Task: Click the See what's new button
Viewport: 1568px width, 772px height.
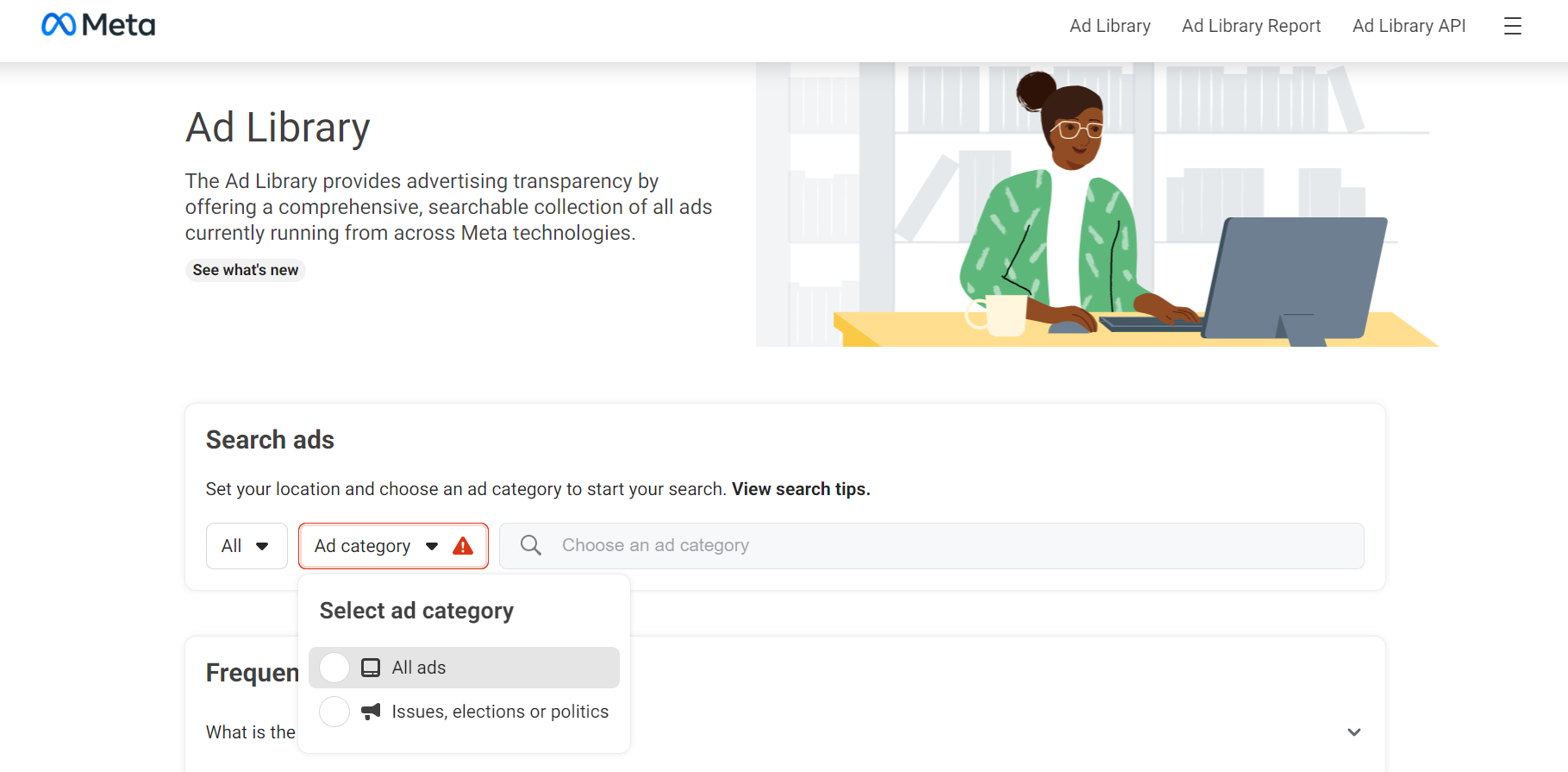Action: coord(246,270)
